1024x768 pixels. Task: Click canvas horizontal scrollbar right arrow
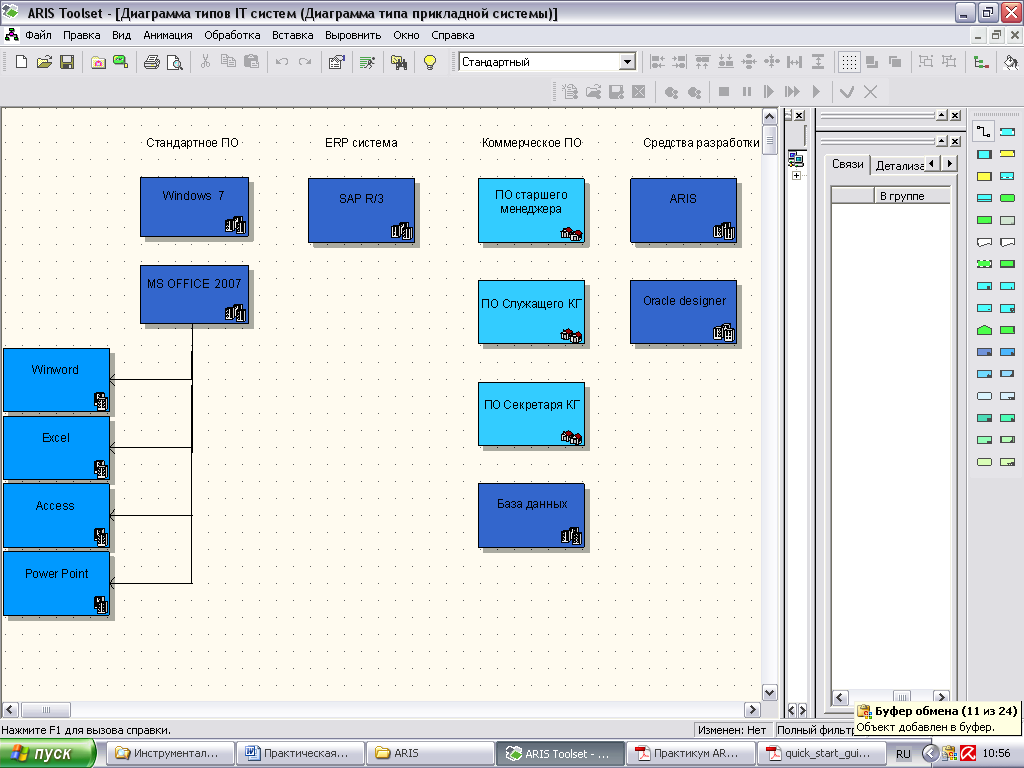pyautogui.click(x=752, y=709)
